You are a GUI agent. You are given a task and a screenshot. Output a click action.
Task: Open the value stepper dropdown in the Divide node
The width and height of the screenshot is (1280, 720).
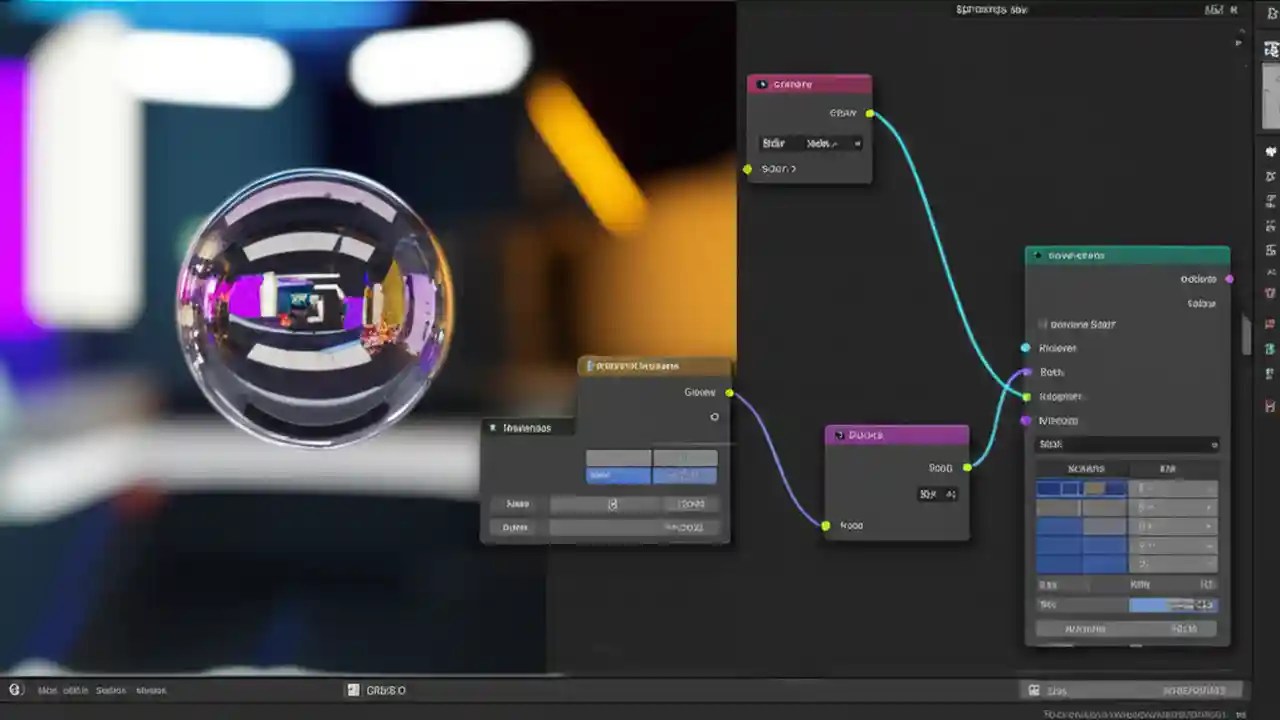[938, 494]
